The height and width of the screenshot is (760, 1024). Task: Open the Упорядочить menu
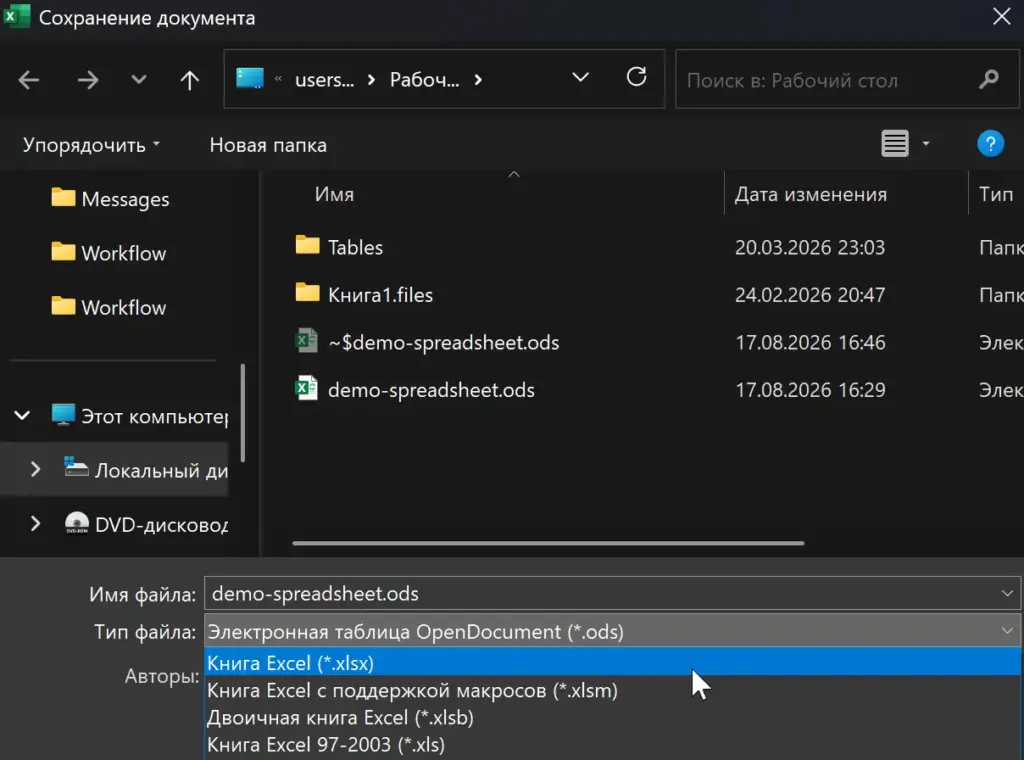(91, 145)
